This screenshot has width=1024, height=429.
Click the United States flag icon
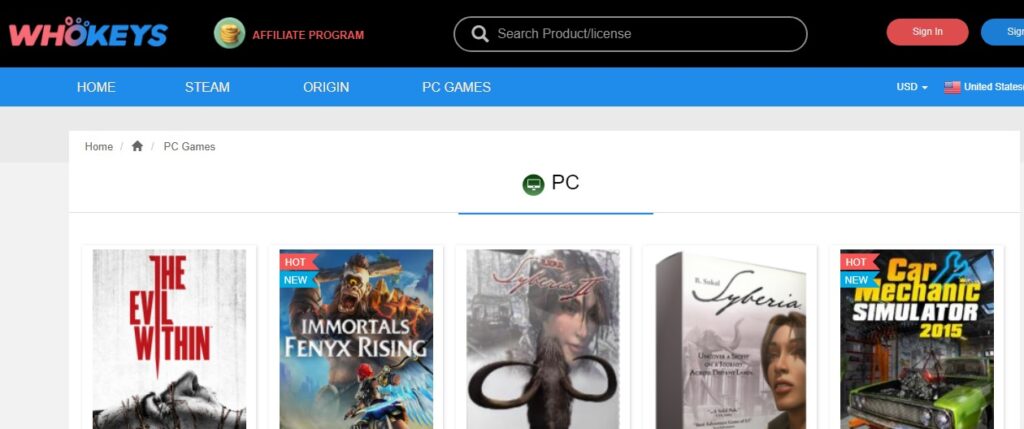952,87
